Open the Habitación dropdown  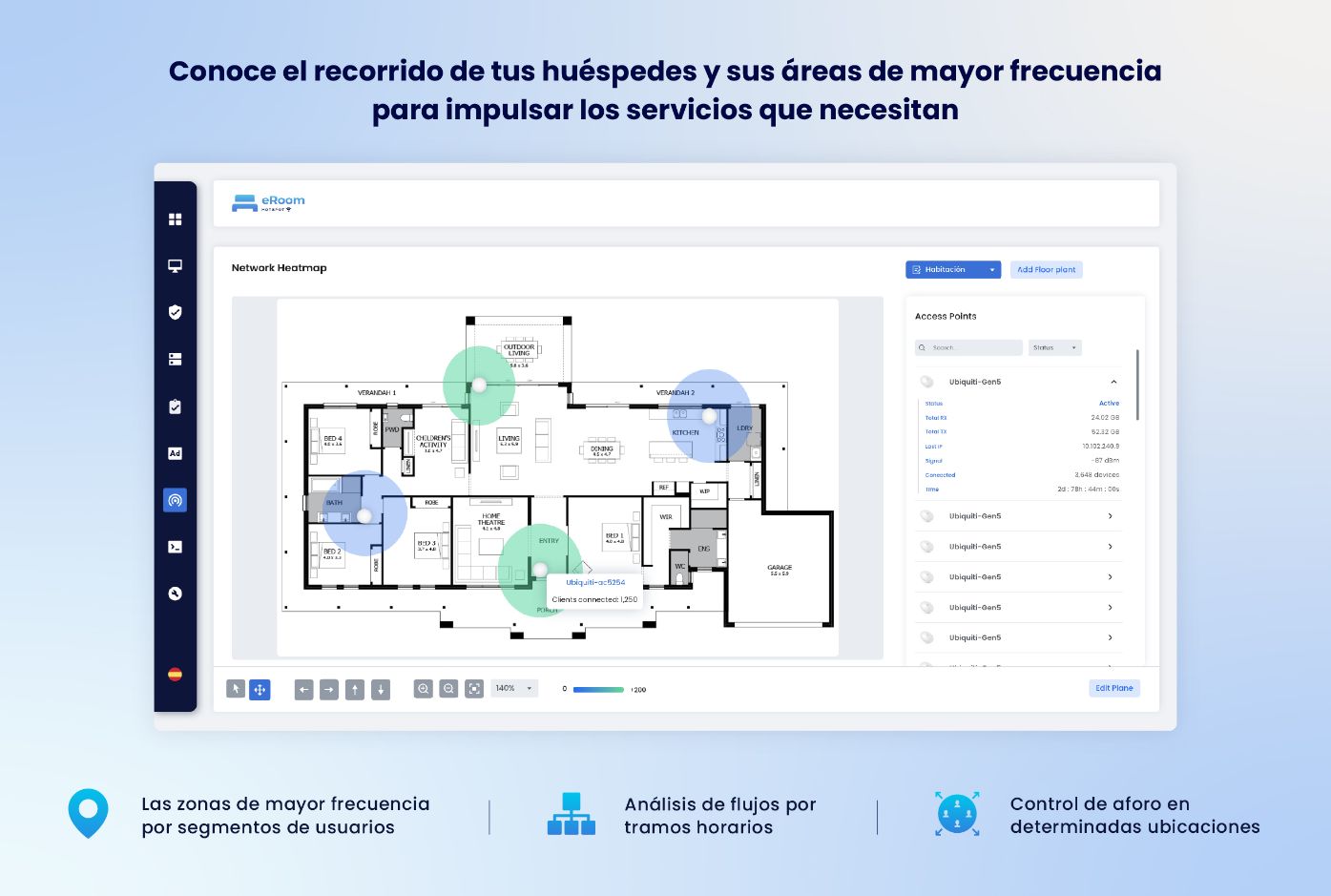pyautogui.click(x=953, y=270)
